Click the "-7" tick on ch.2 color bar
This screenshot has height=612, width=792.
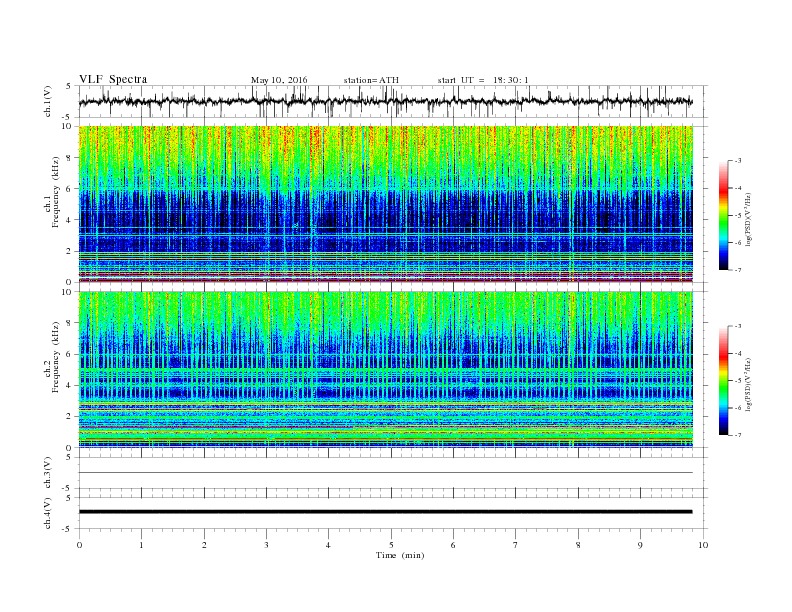(x=738, y=435)
